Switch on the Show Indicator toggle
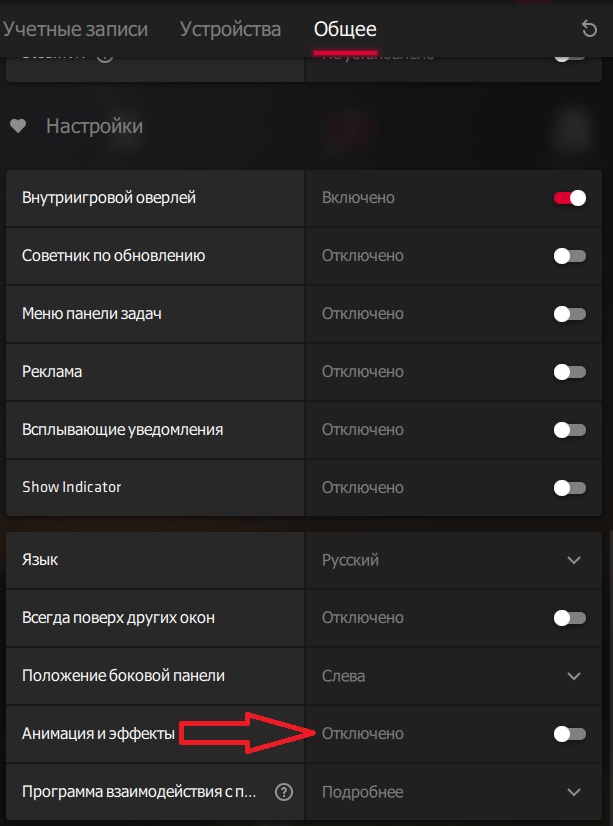The height and width of the screenshot is (826, 613). 570,488
